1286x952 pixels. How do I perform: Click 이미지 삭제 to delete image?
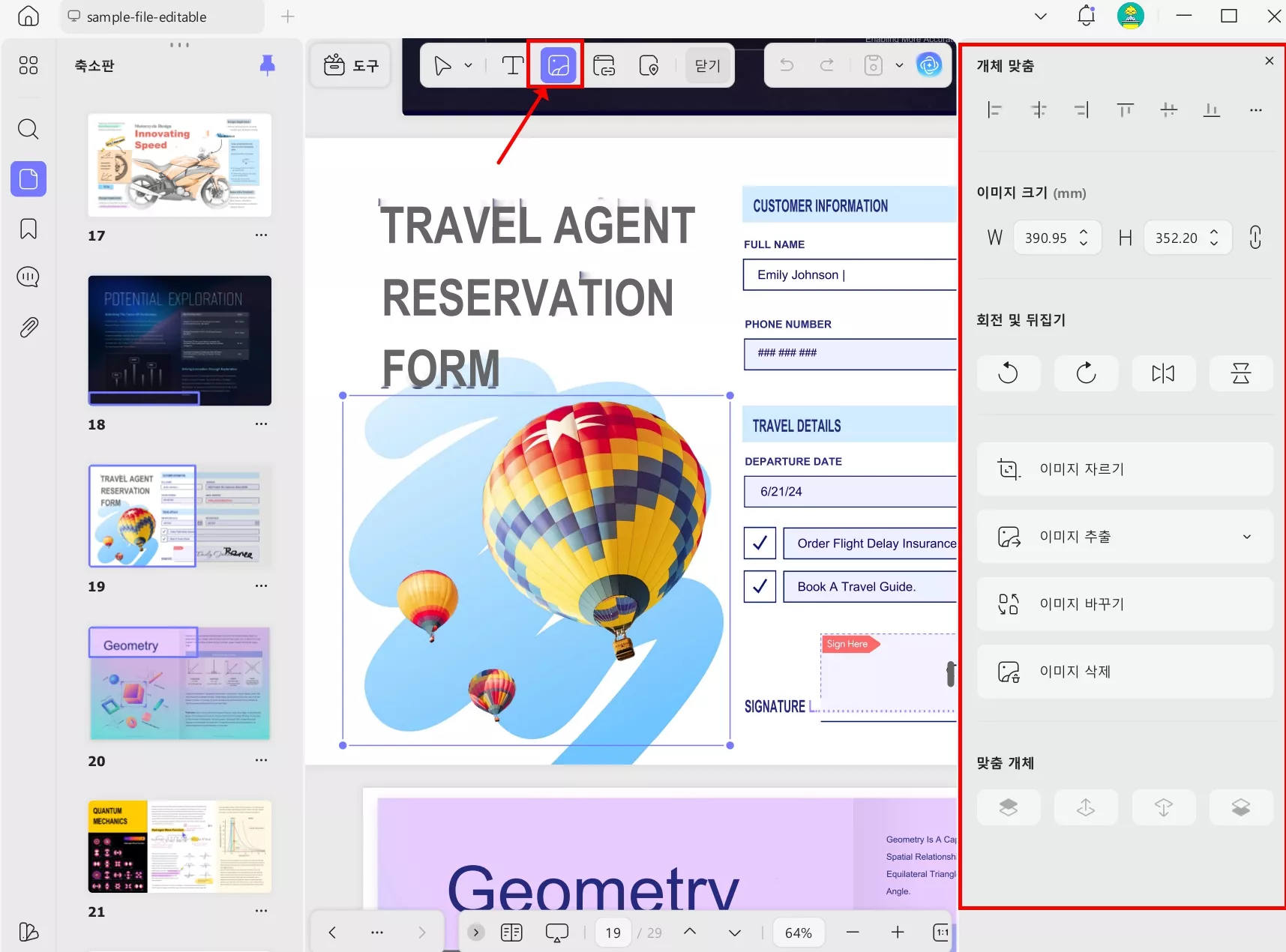tap(1125, 672)
